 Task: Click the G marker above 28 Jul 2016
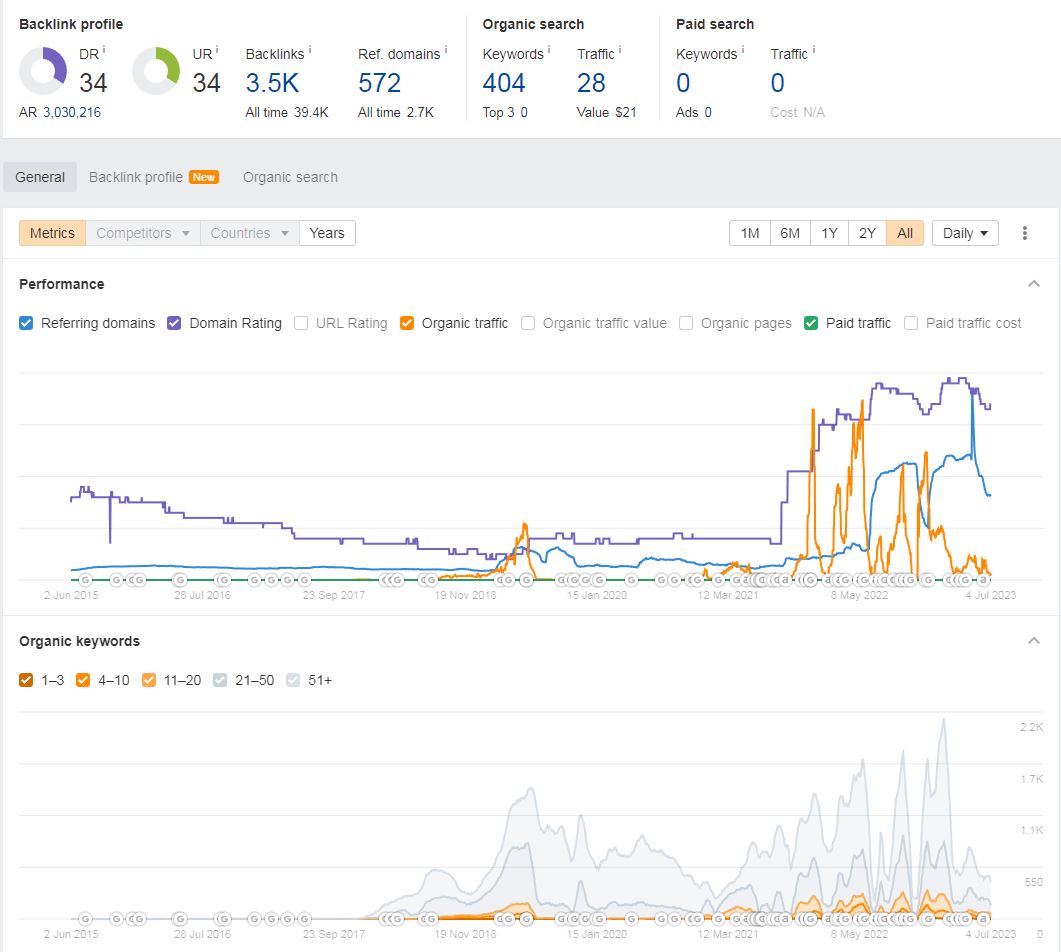coord(180,580)
